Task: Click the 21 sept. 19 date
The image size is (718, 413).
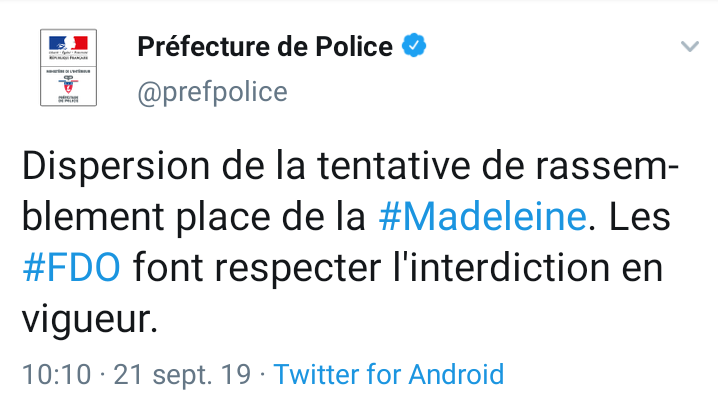Action: click(x=182, y=375)
